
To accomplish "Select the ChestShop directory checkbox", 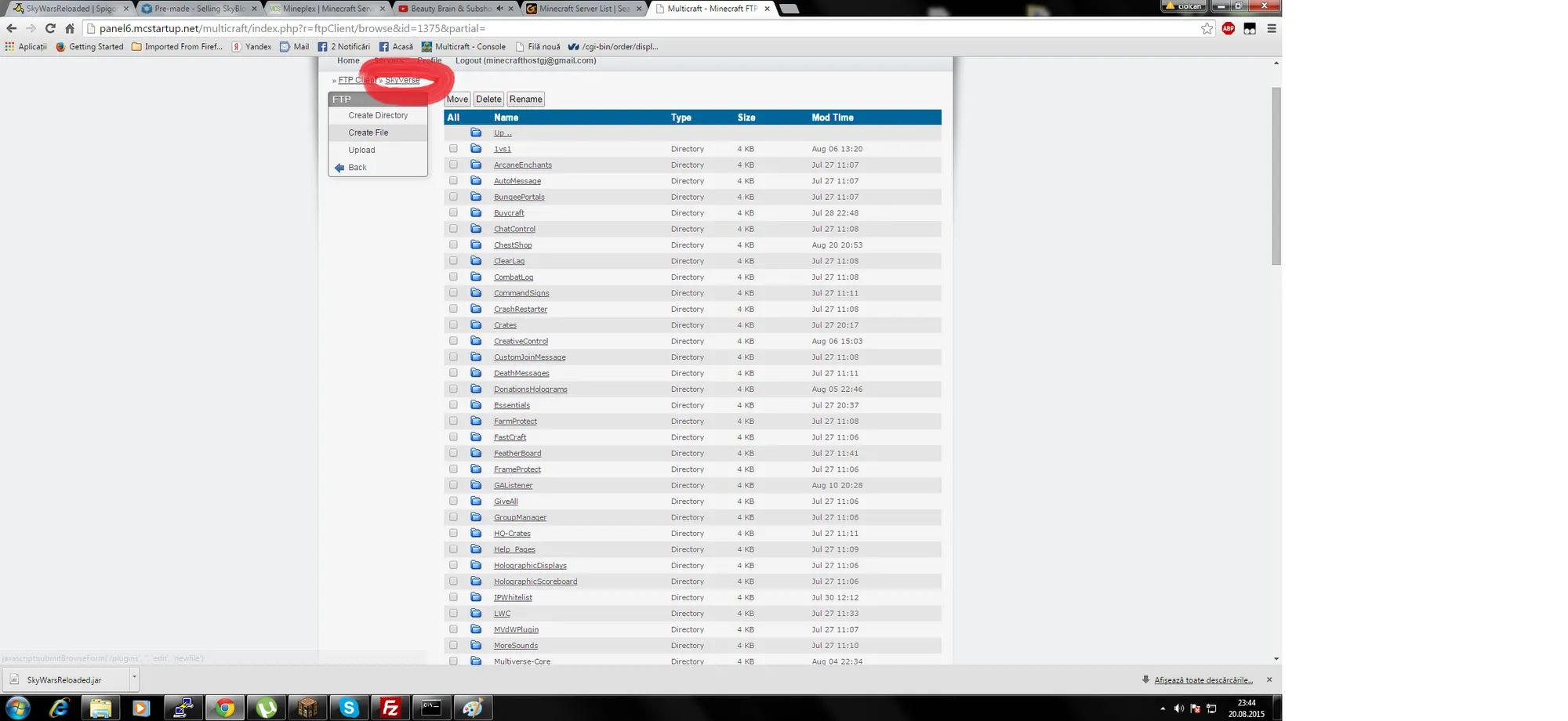I will point(453,245).
